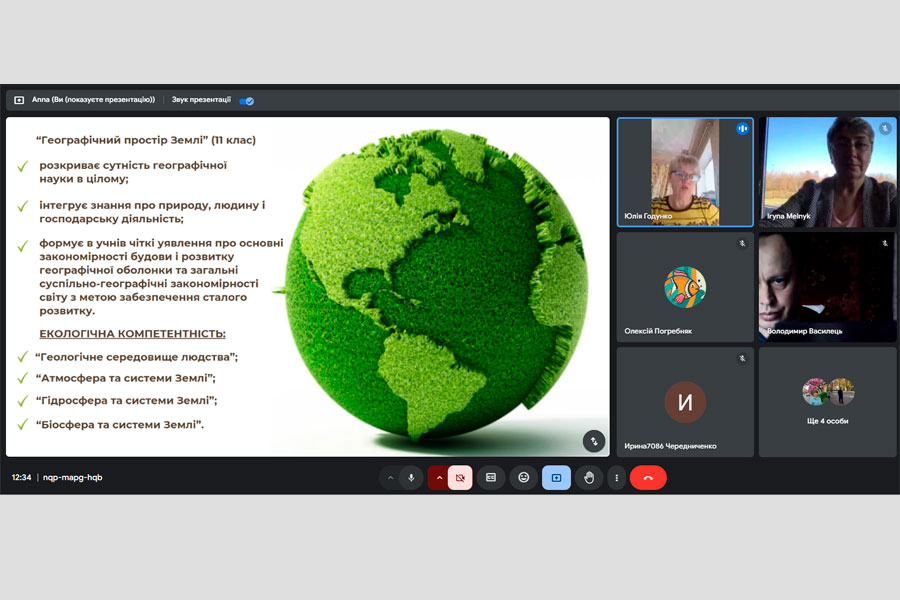Open the Ще 4 особи tile

coord(827,402)
